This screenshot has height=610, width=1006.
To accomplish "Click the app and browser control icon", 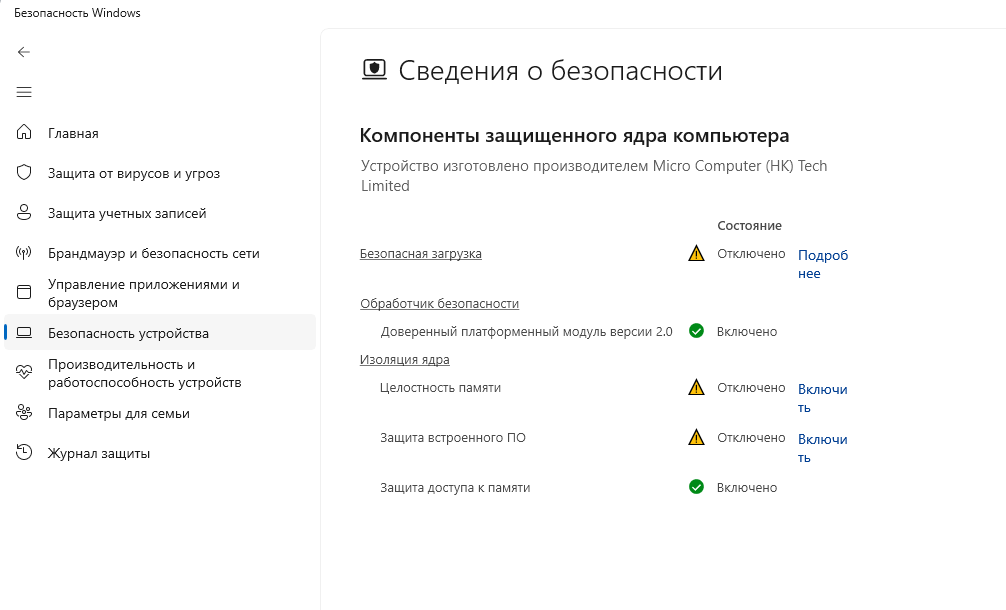I will [x=25, y=293].
